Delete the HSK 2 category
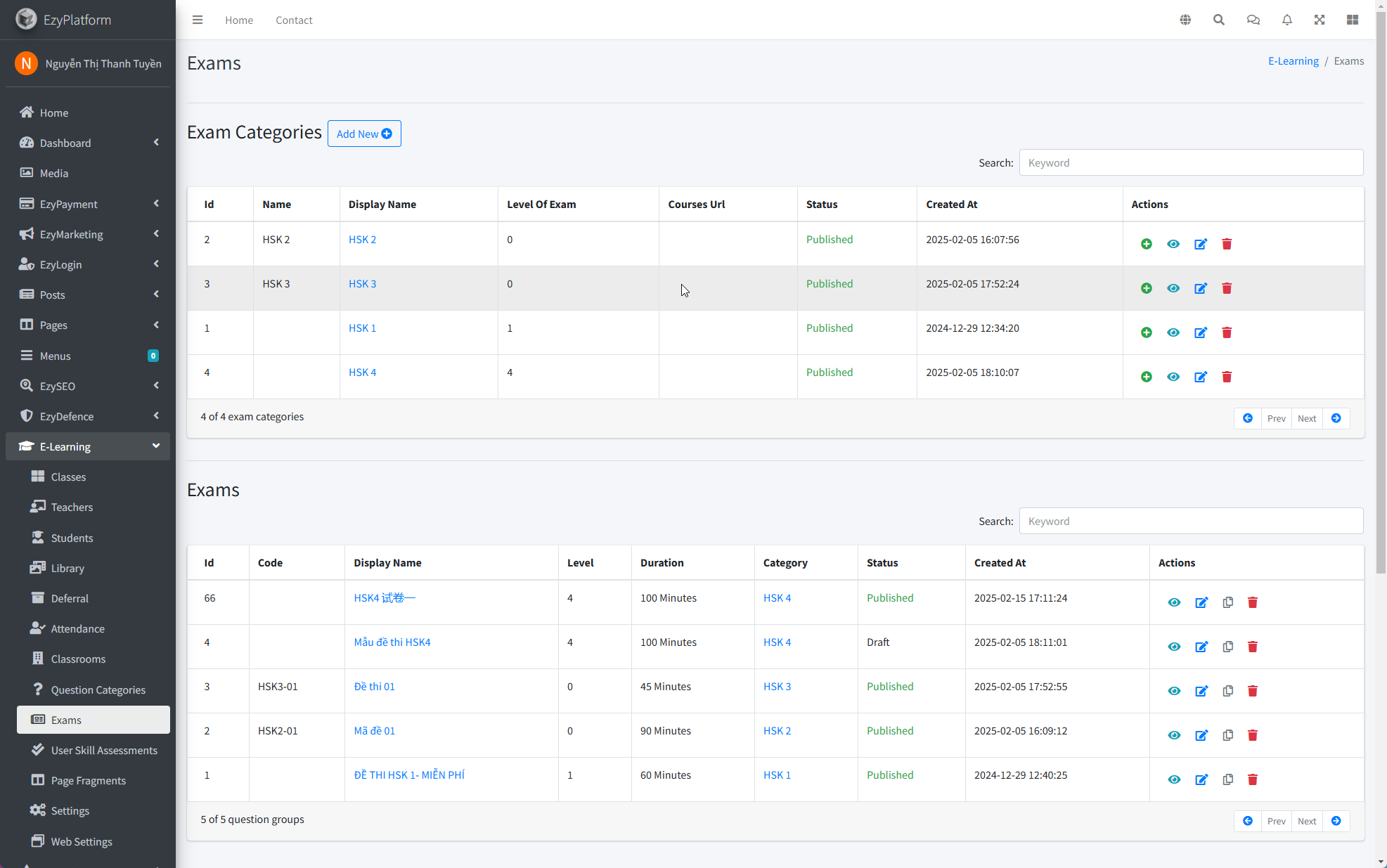Viewport: 1387px width, 868px height. (x=1227, y=244)
